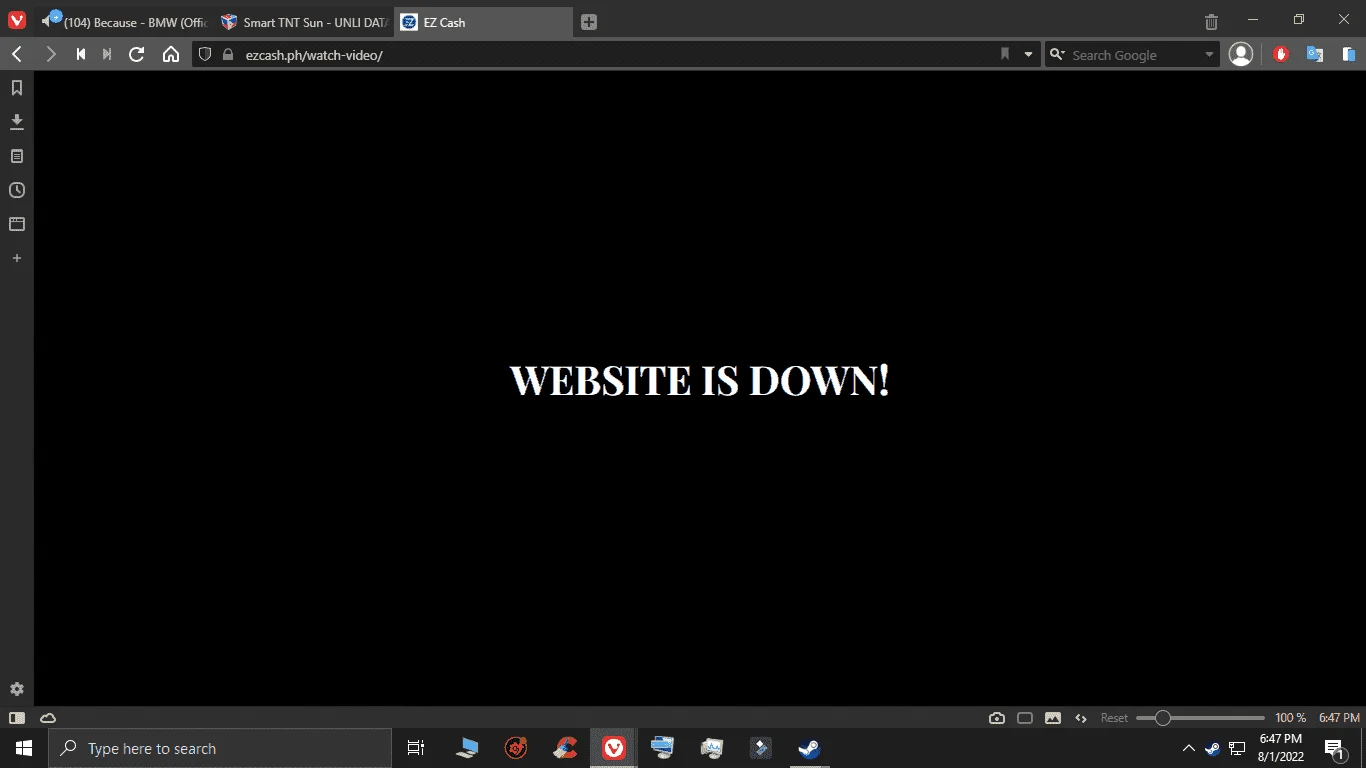Open the Vivaldi sync cloud status
The image size is (1366, 768).
coord(47,718)
